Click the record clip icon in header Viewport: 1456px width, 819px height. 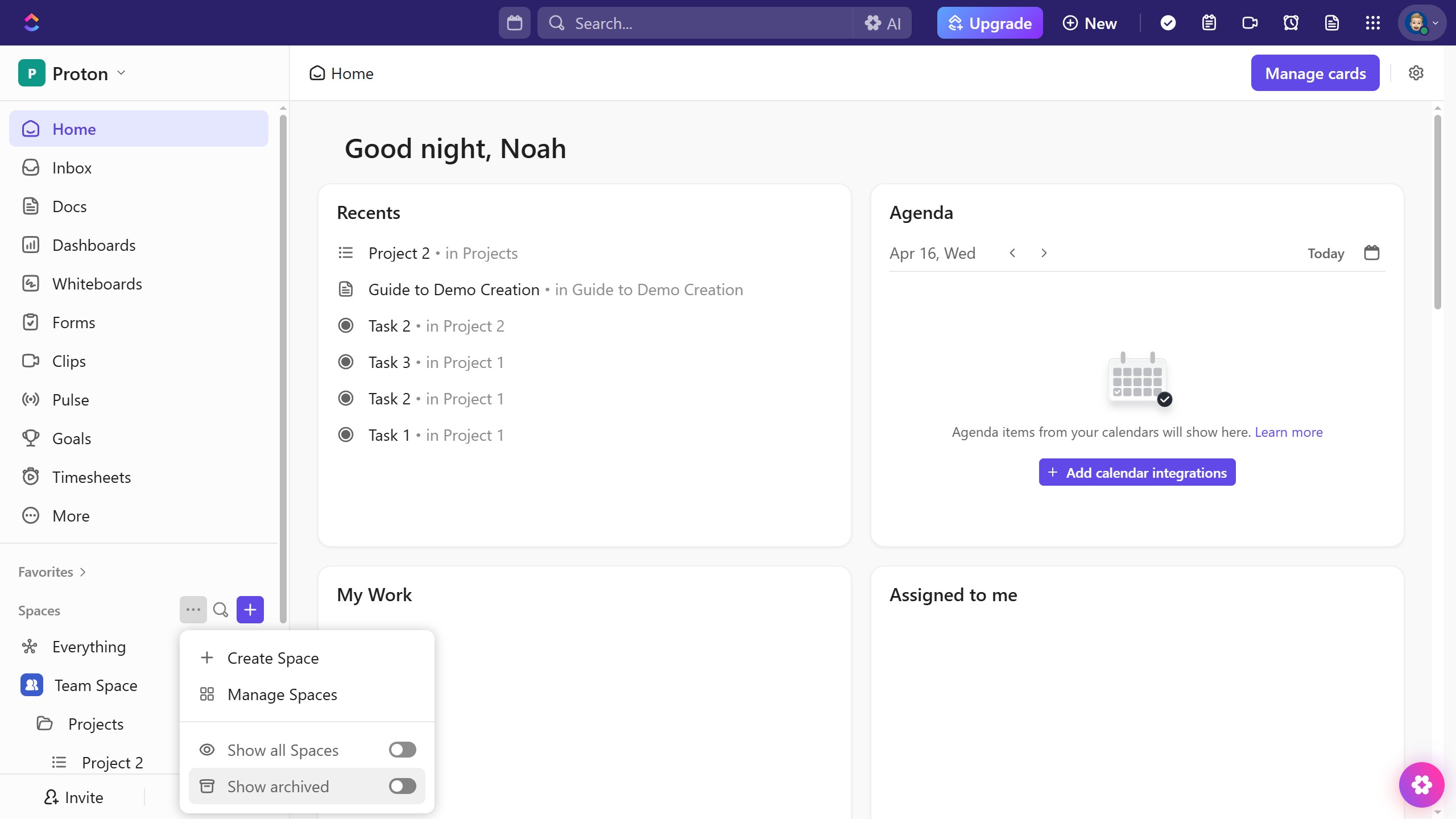coord(1250,23)
